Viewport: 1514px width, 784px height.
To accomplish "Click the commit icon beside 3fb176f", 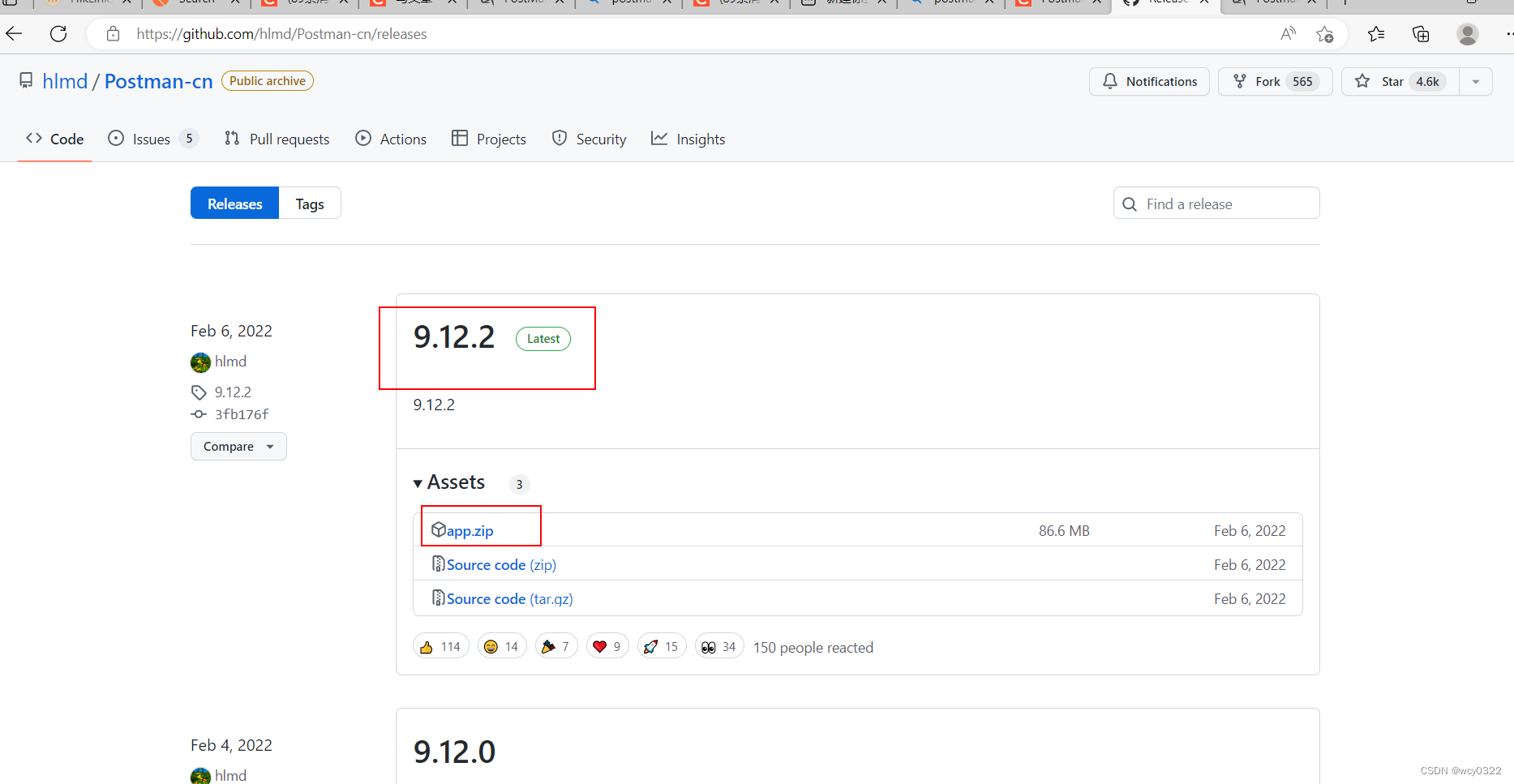I will click(199, 414).
